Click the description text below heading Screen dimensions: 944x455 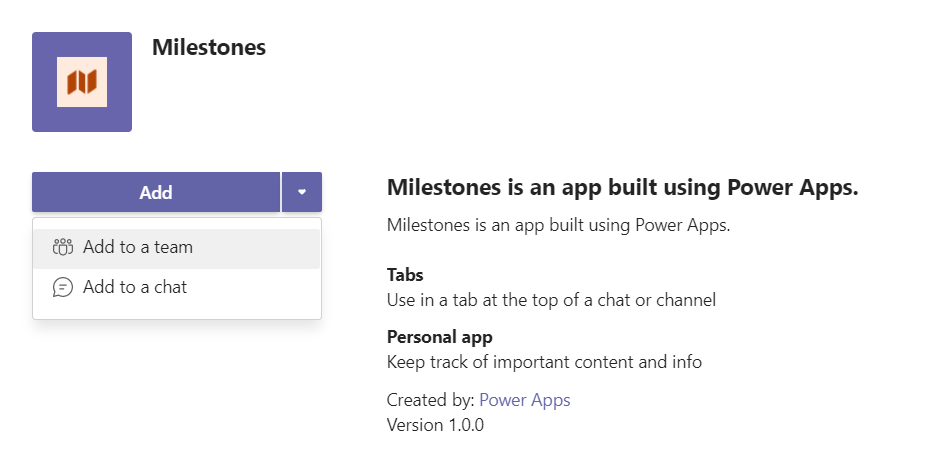558,224
